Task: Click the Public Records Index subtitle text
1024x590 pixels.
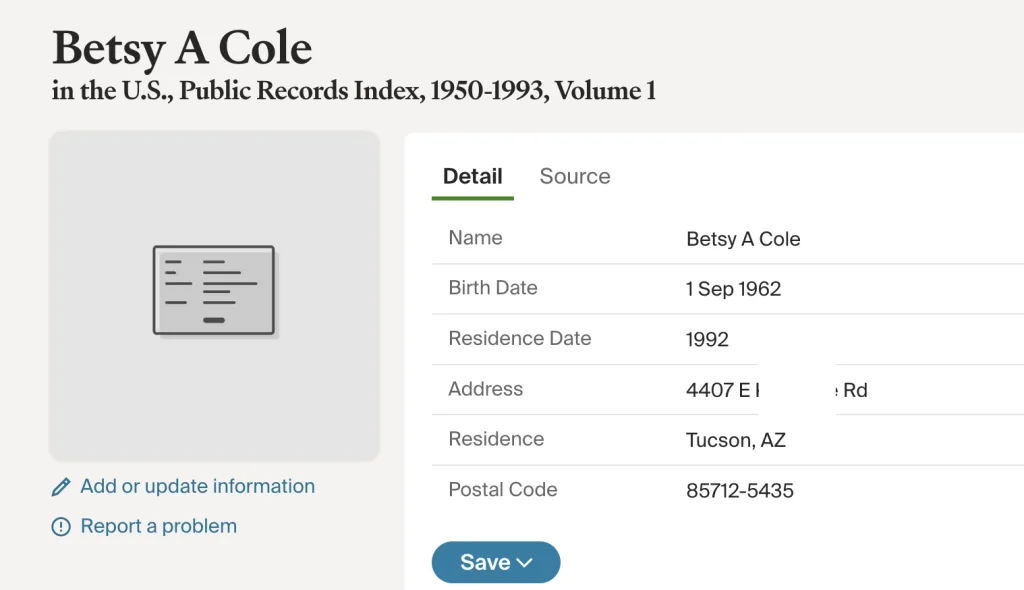Action: click(353, 91)
